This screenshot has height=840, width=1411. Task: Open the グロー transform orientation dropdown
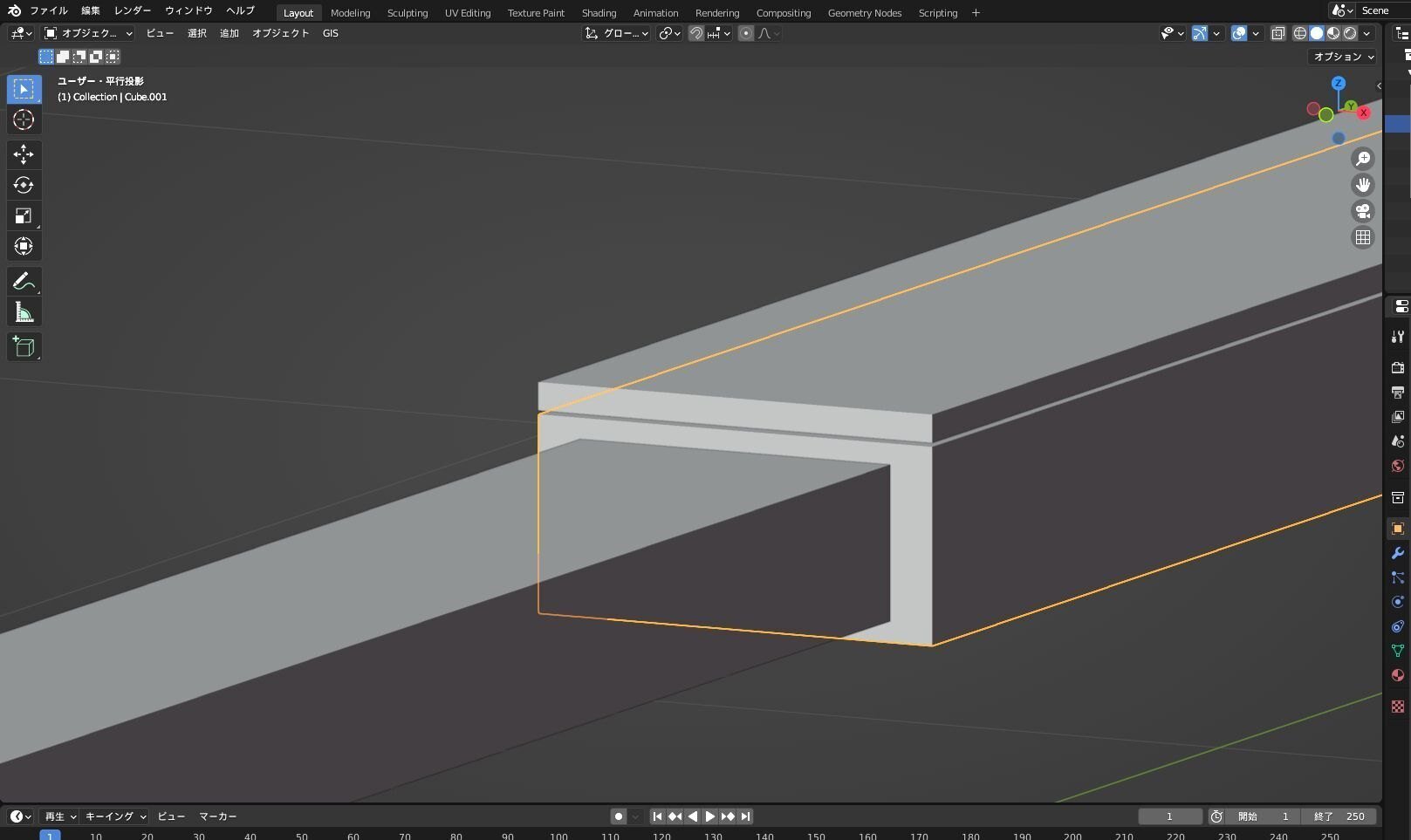[617, 33]
